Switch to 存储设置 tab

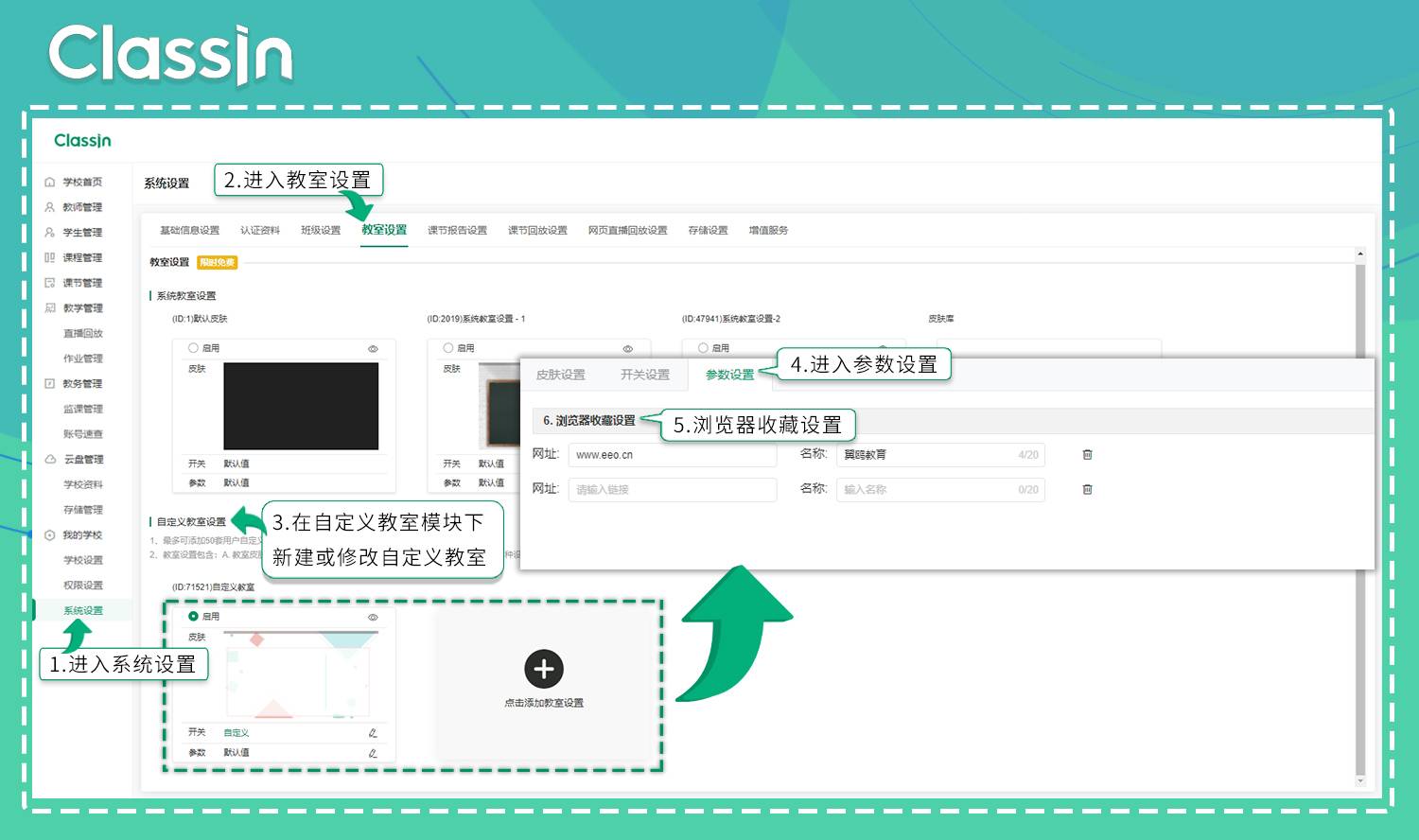click(x=708, y=230)
